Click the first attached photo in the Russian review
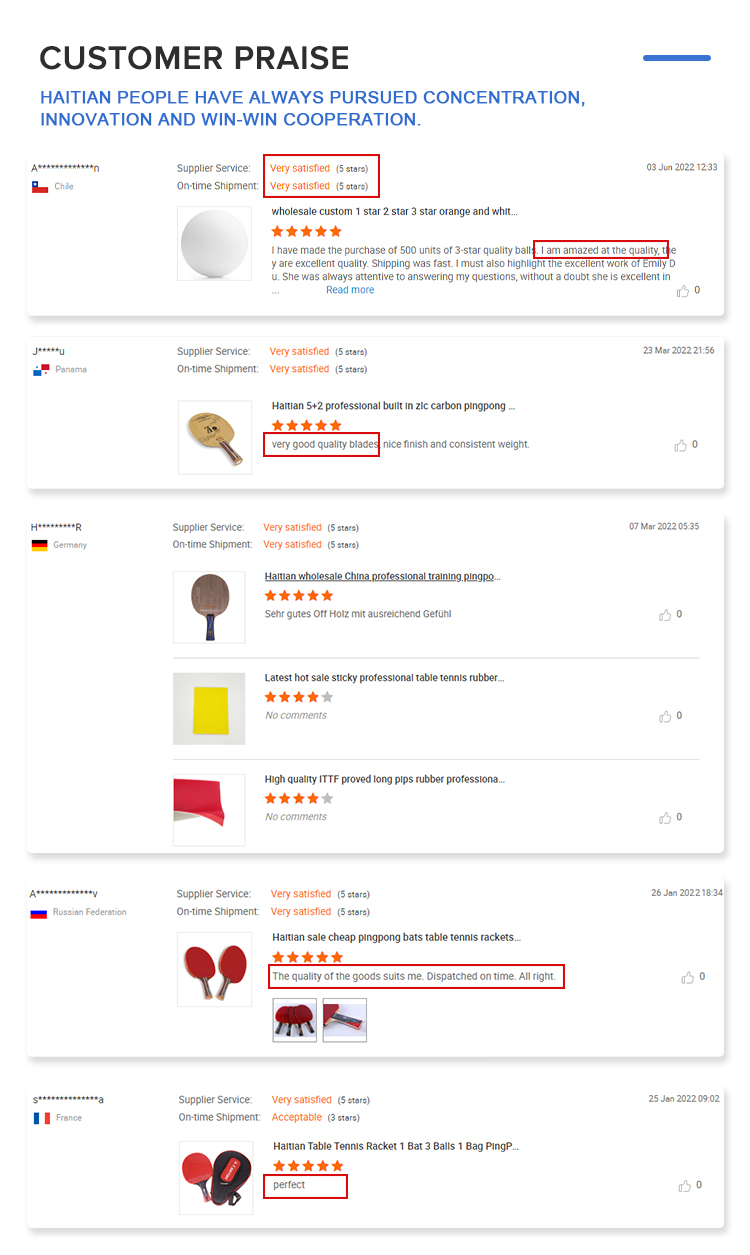The height and width of the screenshot is (1255, 750). coord(295,1020)
